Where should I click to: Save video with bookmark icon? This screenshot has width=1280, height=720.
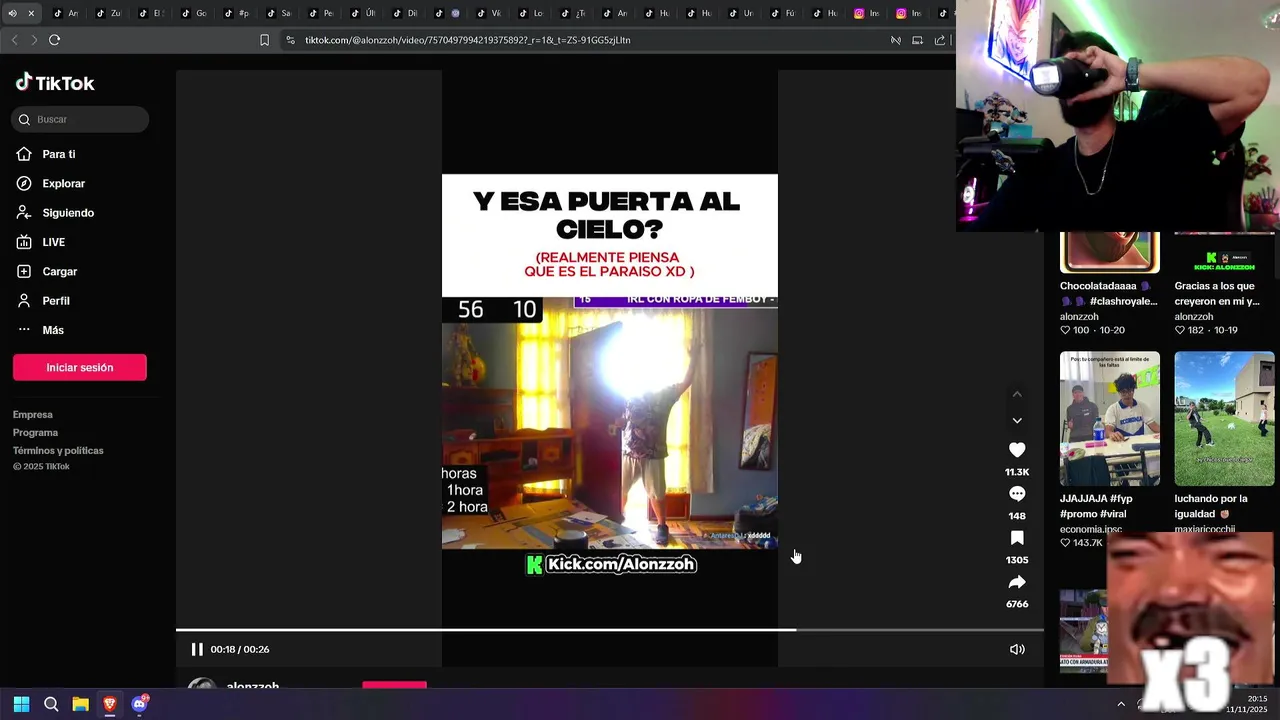(x=1017, y=538)
